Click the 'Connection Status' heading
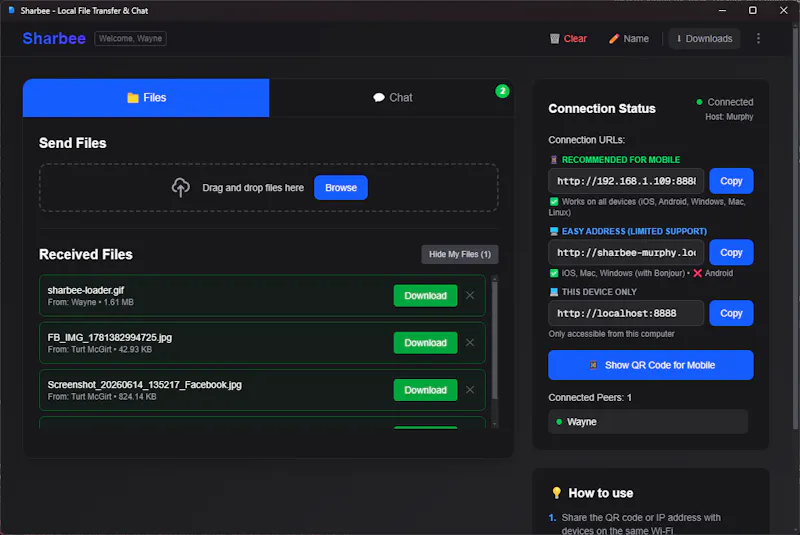This screenshot has height=535, width=800. (602, 109)
